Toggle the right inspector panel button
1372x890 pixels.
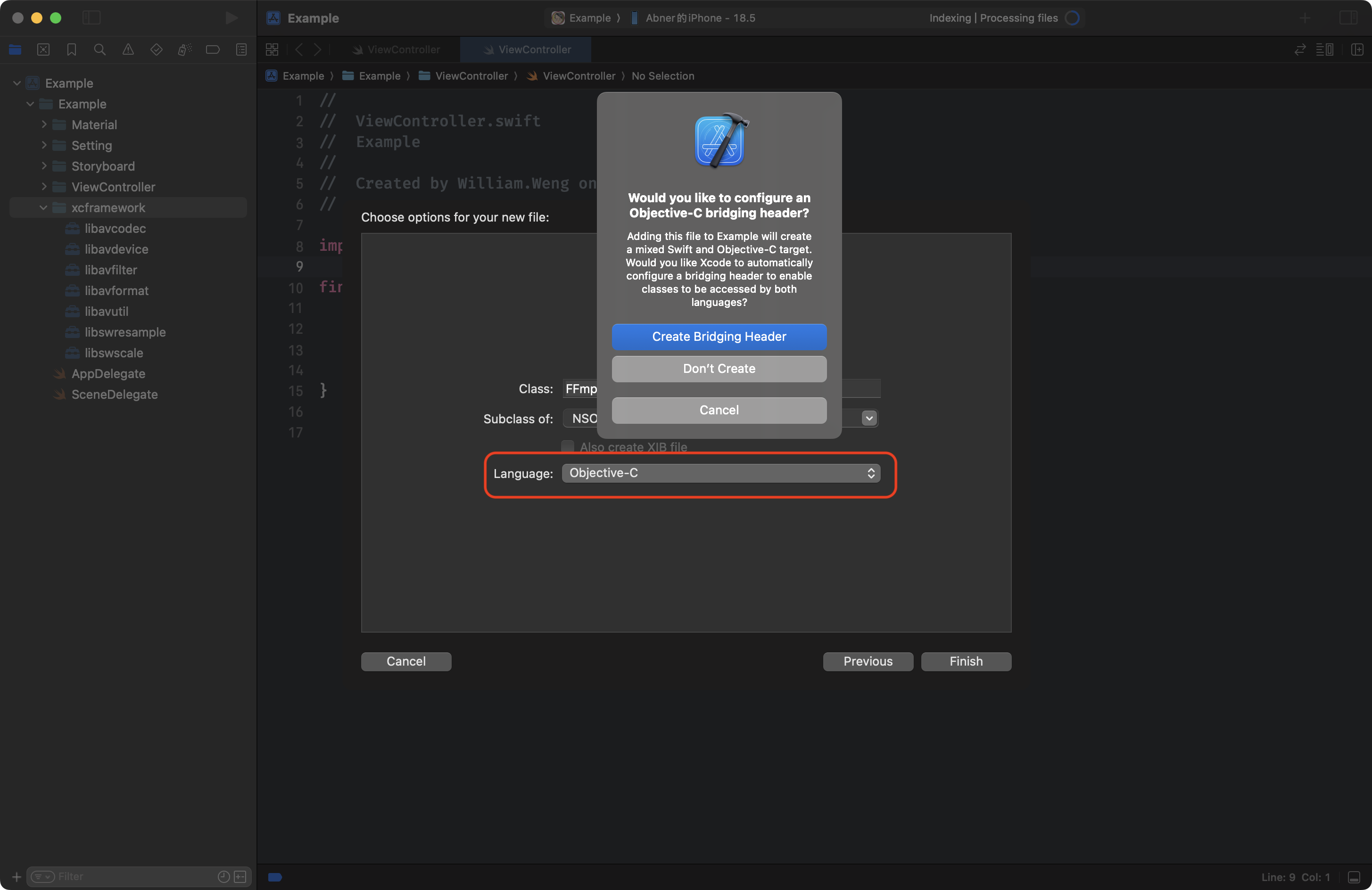1348,18
